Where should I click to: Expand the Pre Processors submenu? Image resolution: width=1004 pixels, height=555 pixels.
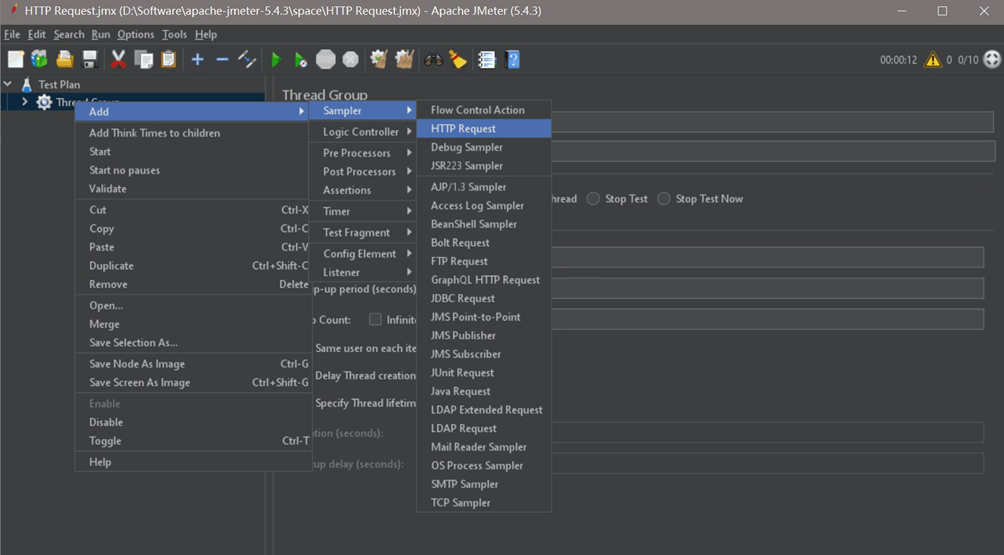(363, 153)
